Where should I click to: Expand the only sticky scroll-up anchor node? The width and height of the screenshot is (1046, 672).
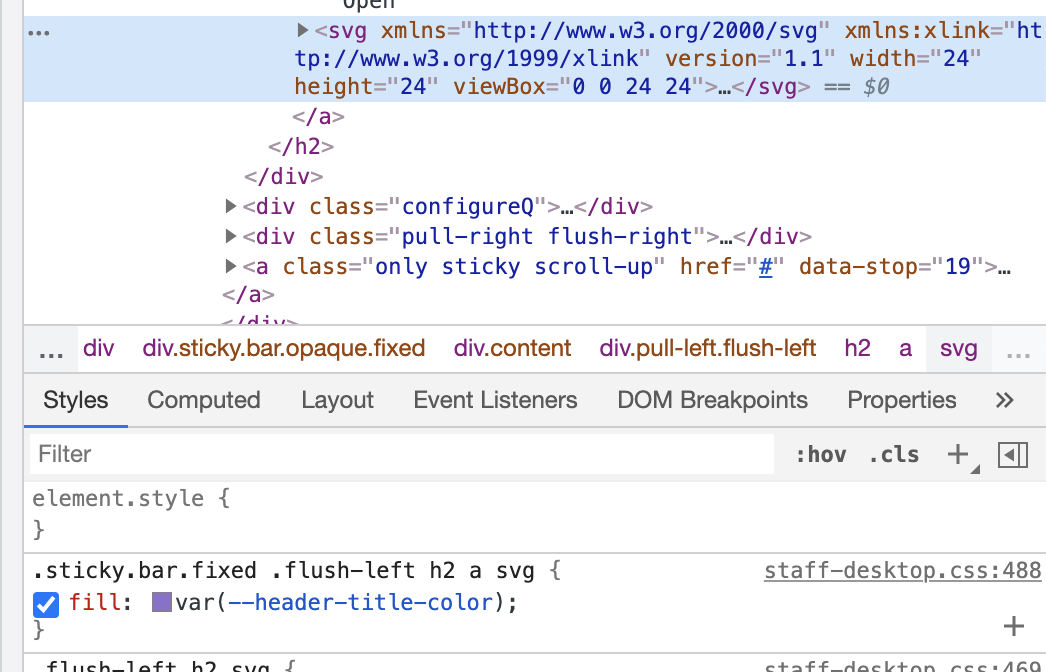(232, 267)
